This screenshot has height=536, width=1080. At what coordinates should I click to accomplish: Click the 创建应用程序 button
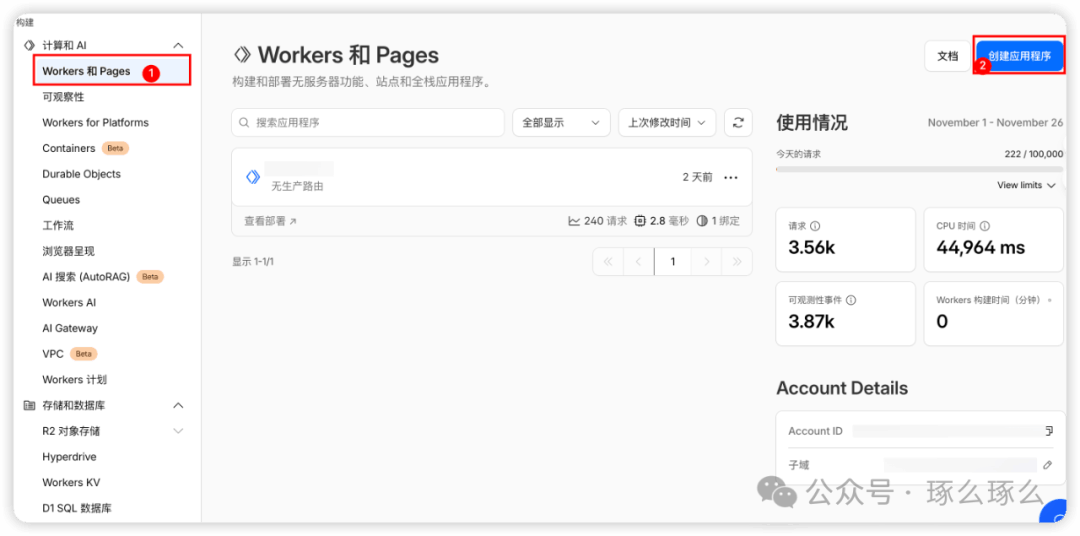coord(1019,56)
